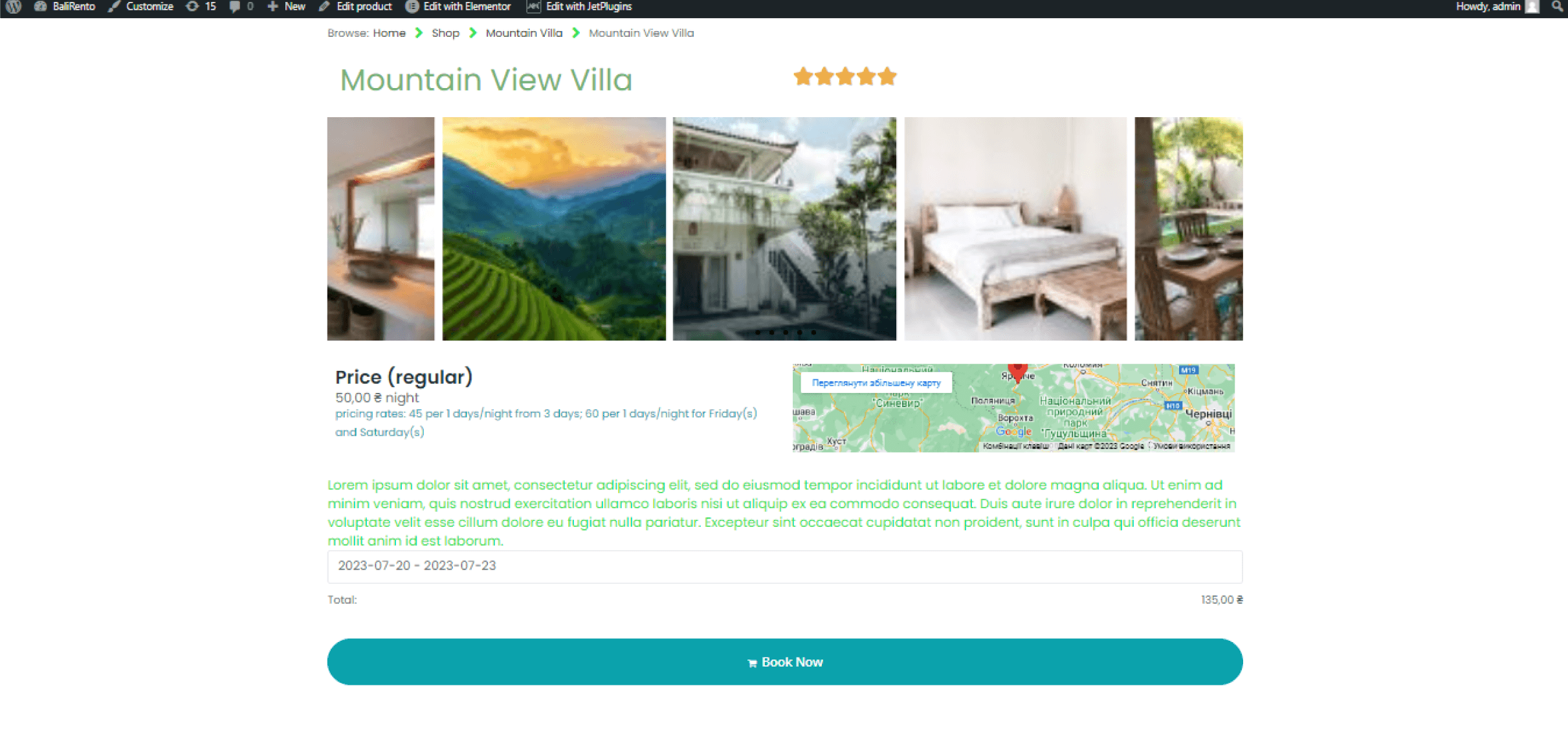Click the five-star rating
Screen dimensions: 1568x734
845,76
